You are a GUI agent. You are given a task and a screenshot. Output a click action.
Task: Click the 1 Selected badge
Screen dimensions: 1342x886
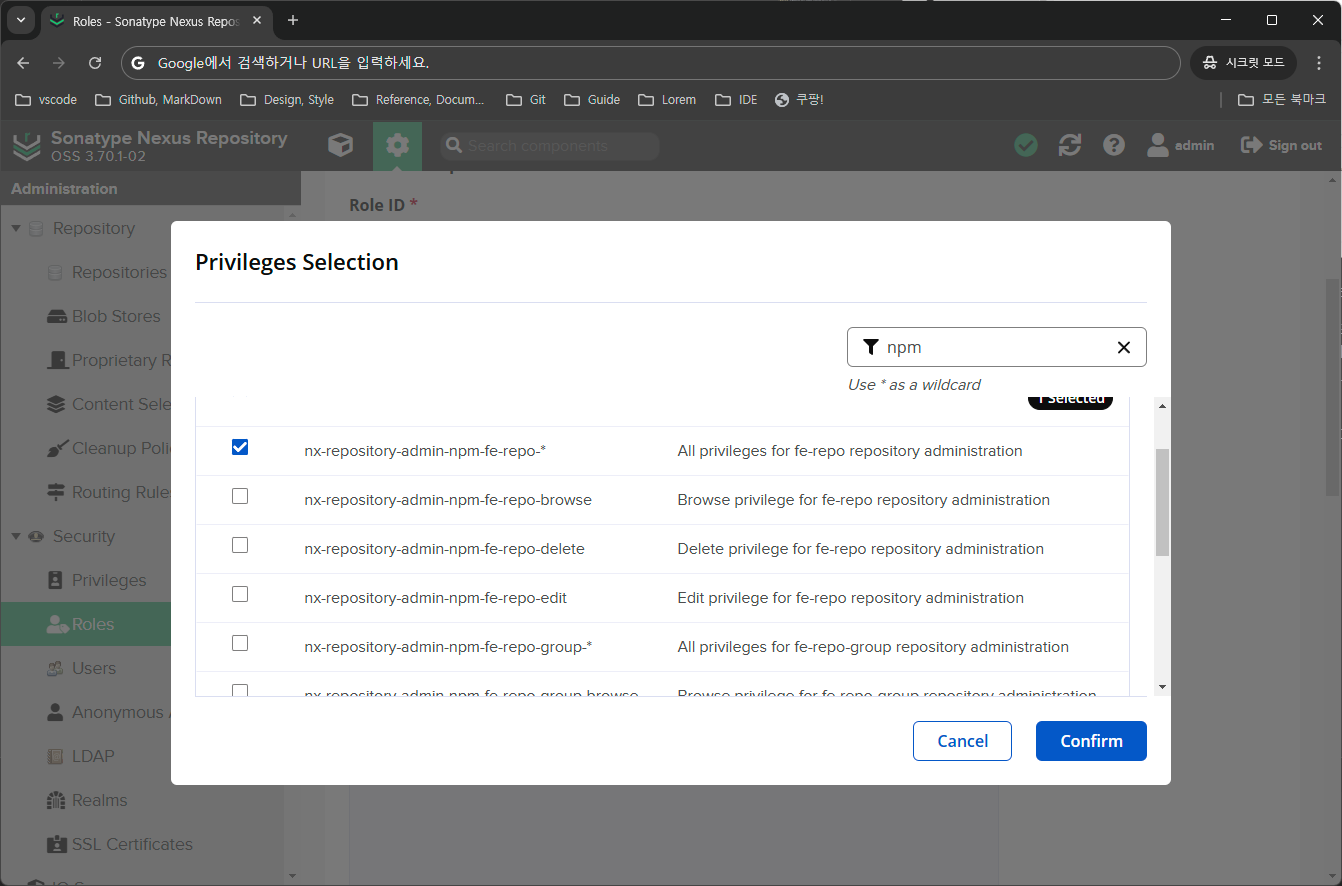coord(1070,400)
